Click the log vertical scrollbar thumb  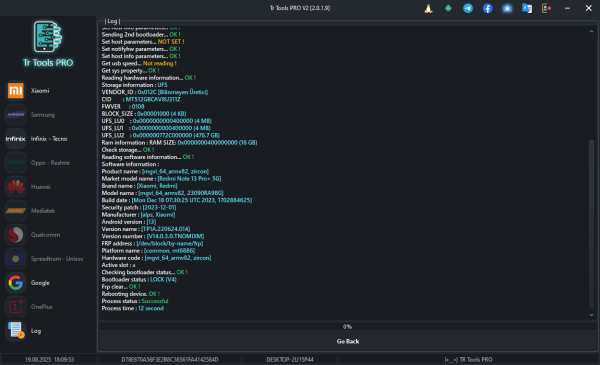tap(591, 224)
